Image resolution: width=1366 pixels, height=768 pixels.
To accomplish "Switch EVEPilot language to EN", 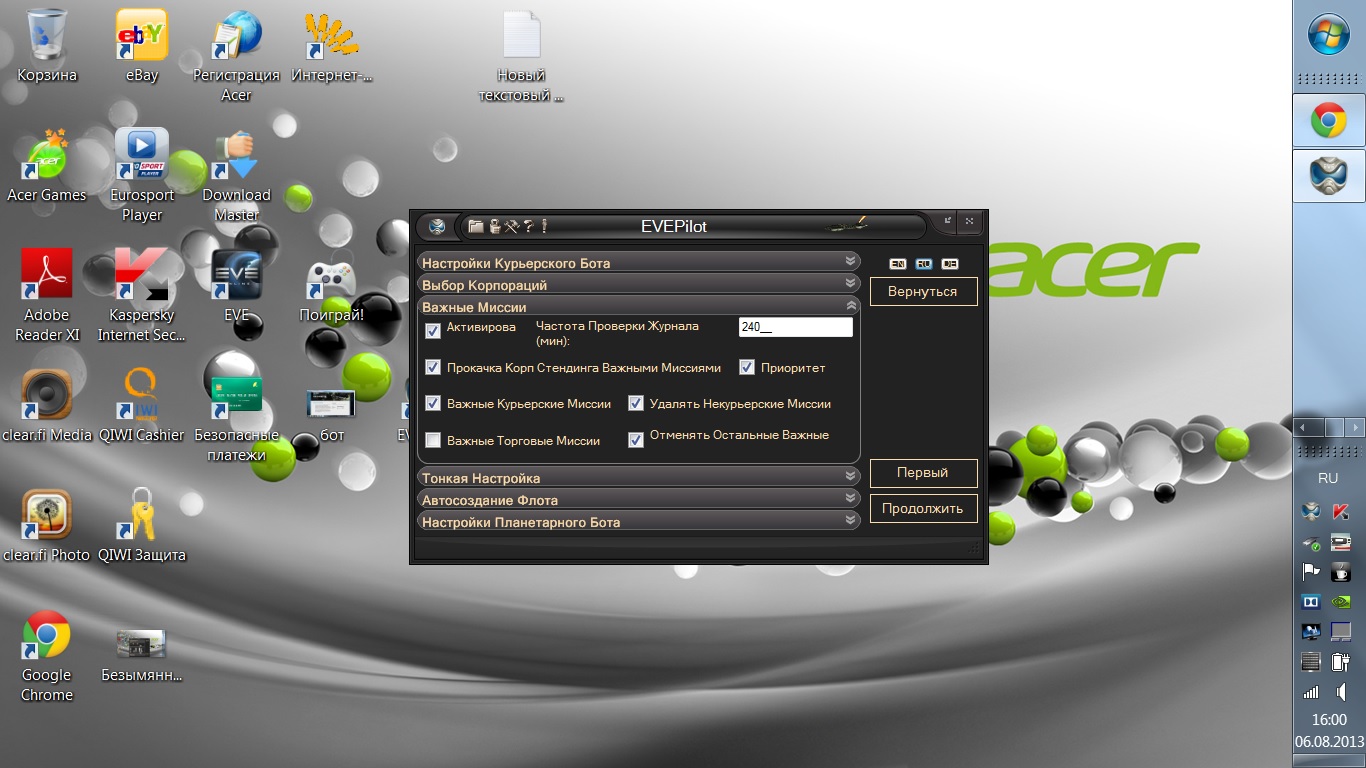I will (898, 264).
